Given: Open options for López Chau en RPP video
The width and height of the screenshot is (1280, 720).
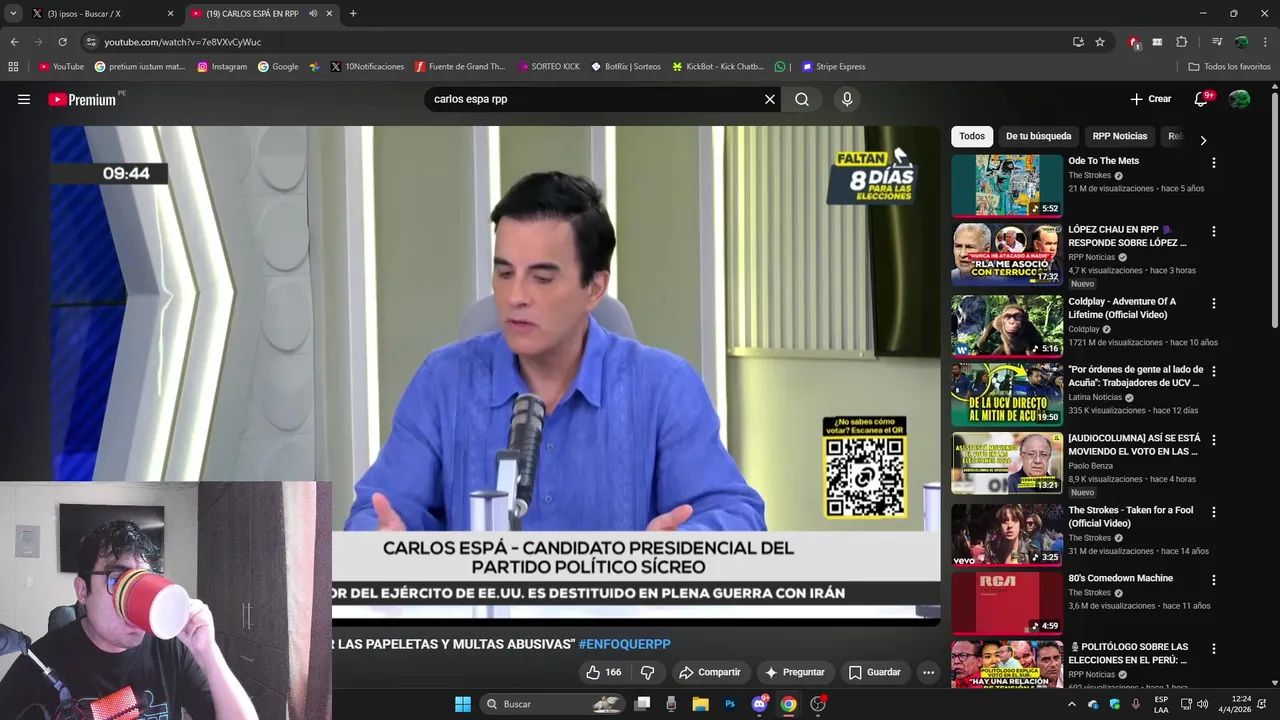Looking at the screenshot, I should click(1214, 231).
